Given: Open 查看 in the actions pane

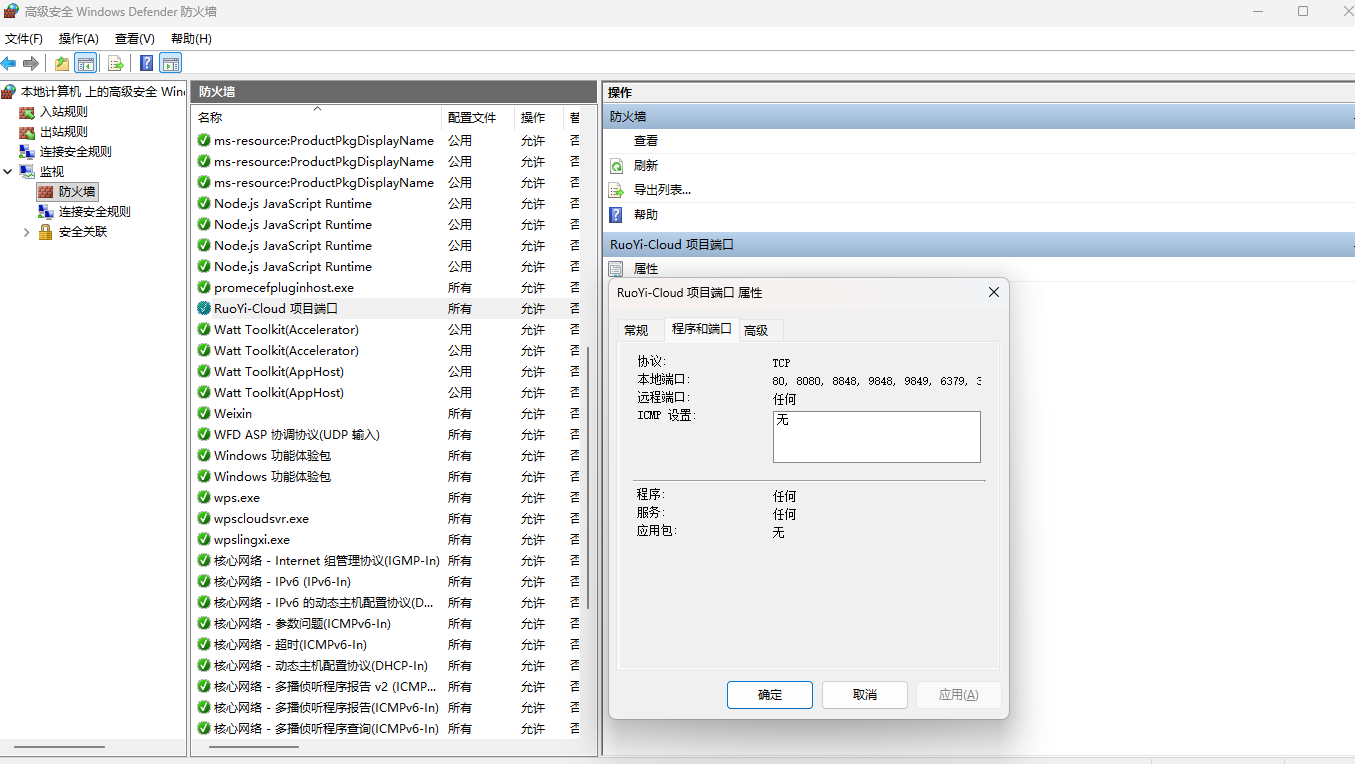Looking at the screenshot, I should point(646,141).
